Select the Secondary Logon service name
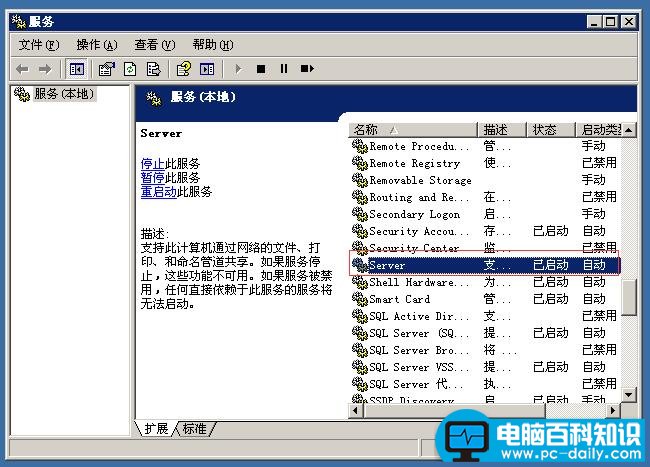The height and width of the screenshot is (467, 650). (x=415, y=214)
